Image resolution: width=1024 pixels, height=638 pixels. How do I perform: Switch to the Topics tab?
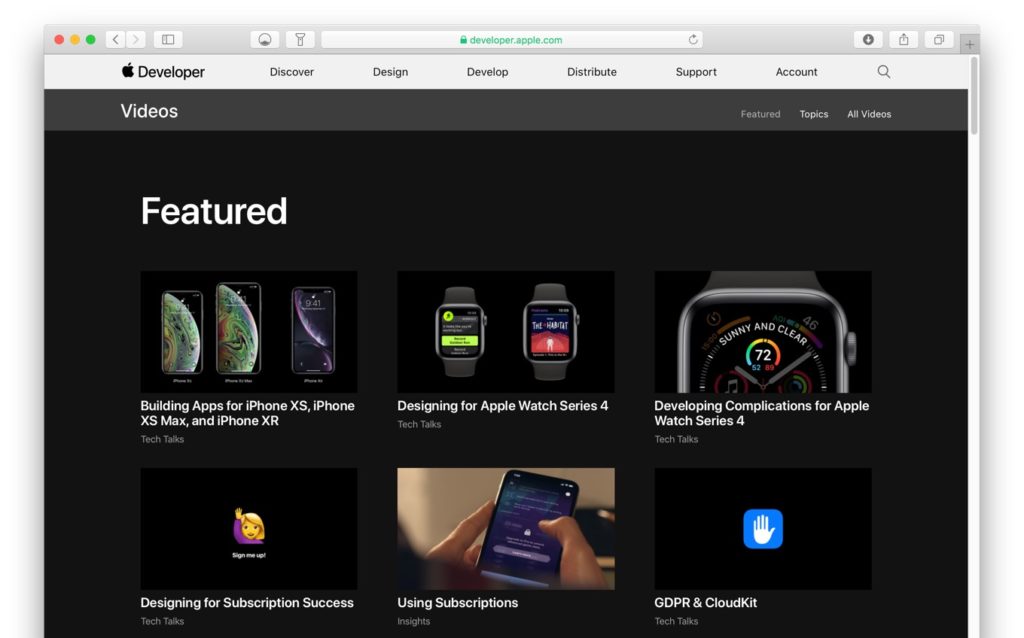(x=813, y=114)
